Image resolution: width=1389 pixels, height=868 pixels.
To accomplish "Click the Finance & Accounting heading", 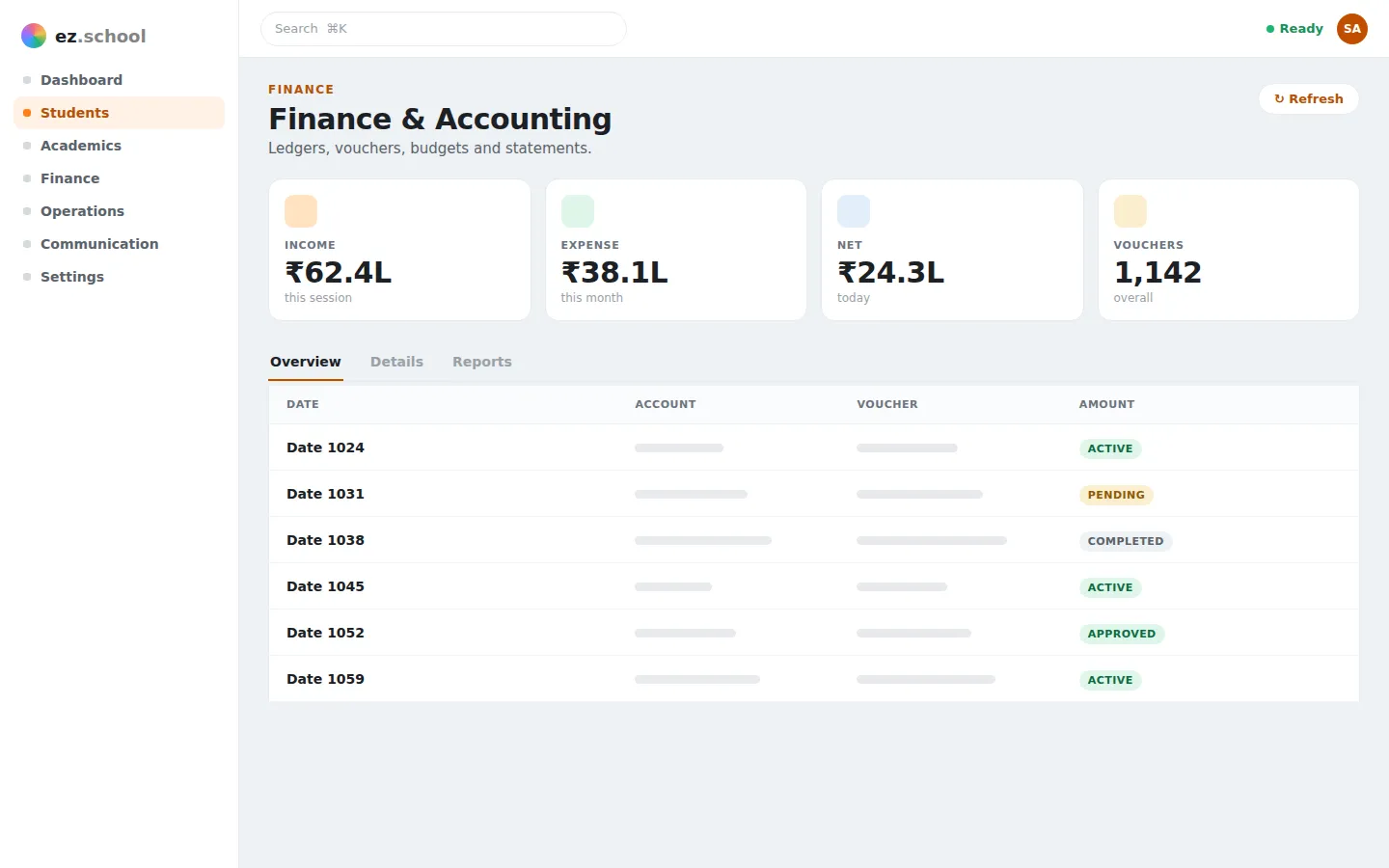I will [440, 119].
